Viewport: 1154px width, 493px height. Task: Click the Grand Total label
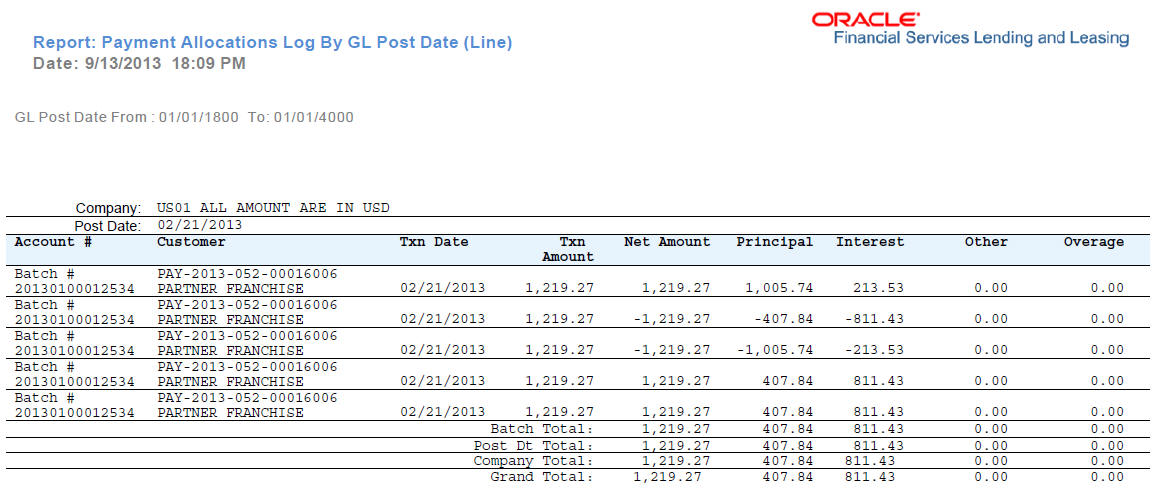[542, 477]
